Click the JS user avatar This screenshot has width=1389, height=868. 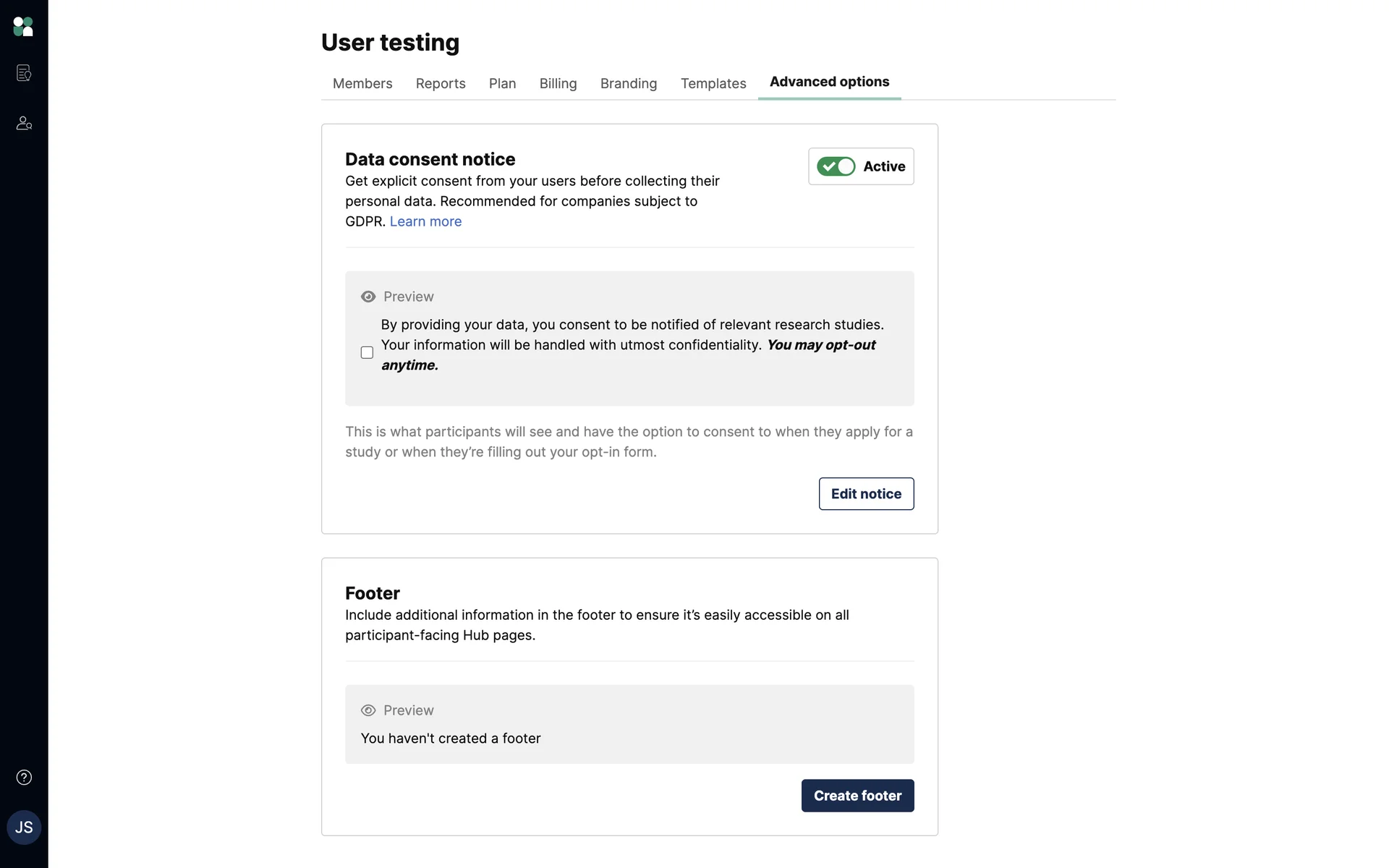pyautogui.click(x=24, y=827)
